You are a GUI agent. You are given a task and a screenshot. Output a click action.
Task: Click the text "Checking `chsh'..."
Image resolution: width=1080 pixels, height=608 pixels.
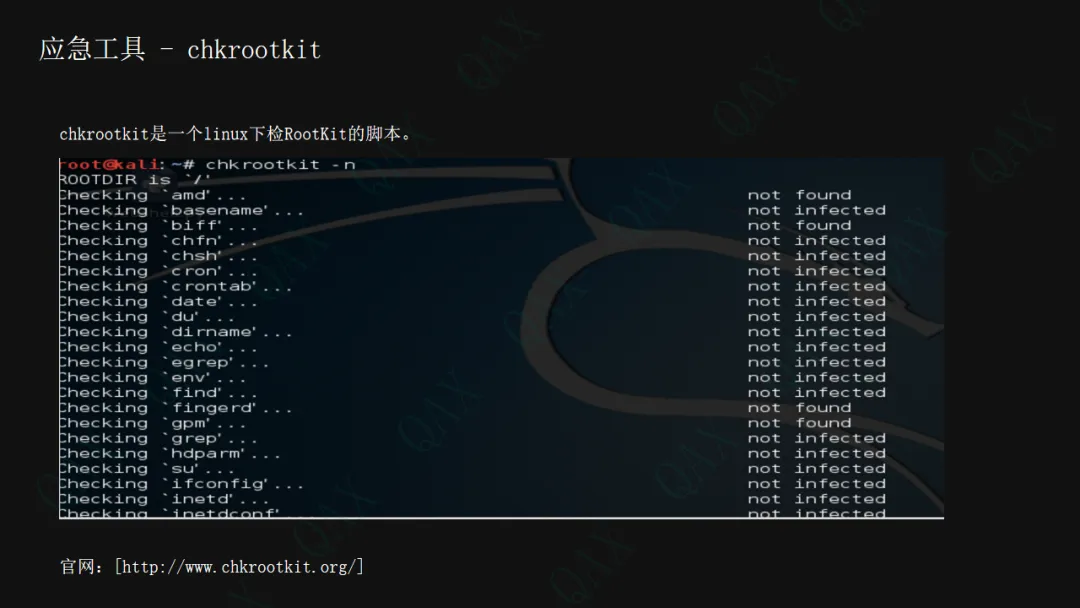click(158, 255)
